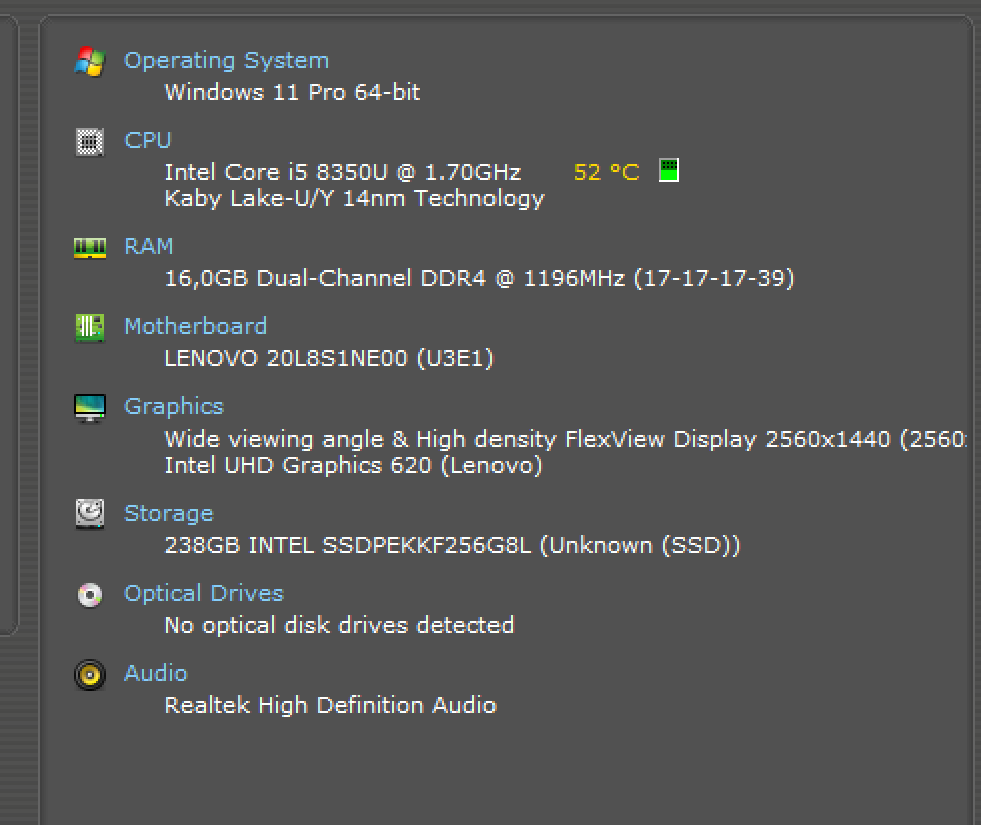Select the Audio speaker icon

click(x=89, y=674)
